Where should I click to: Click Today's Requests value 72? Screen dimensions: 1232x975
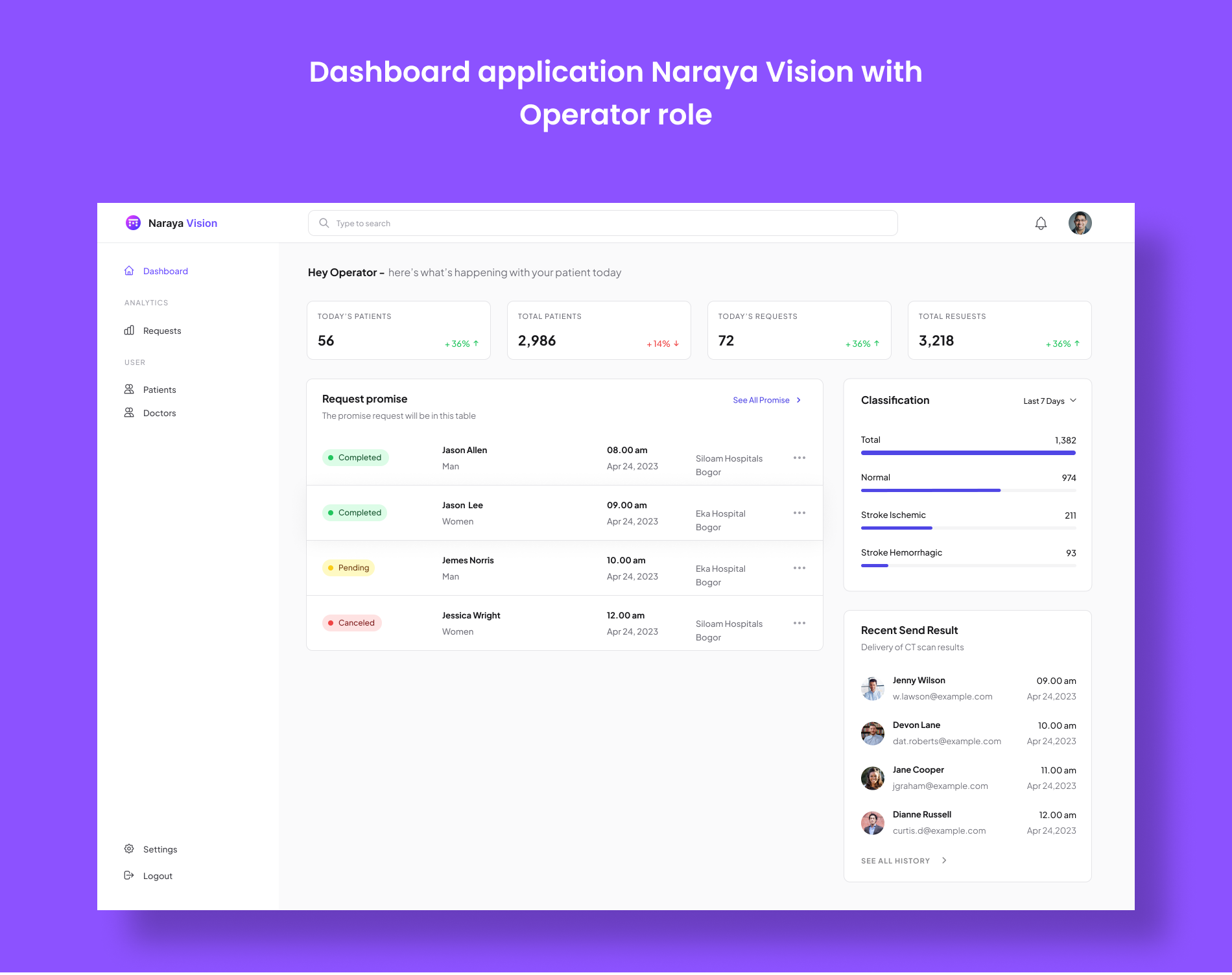pyautogui.click(x=726, y=341)
